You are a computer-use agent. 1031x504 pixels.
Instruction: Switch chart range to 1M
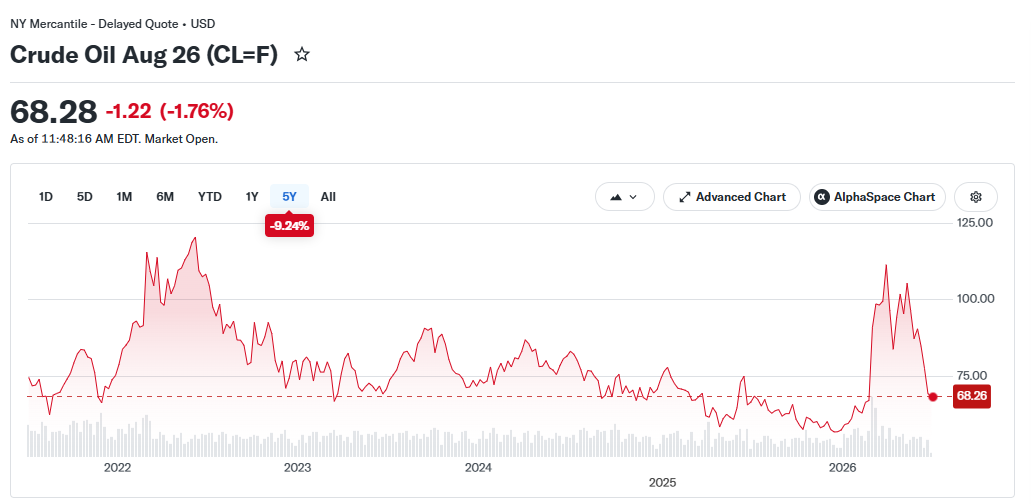(124, 196)
